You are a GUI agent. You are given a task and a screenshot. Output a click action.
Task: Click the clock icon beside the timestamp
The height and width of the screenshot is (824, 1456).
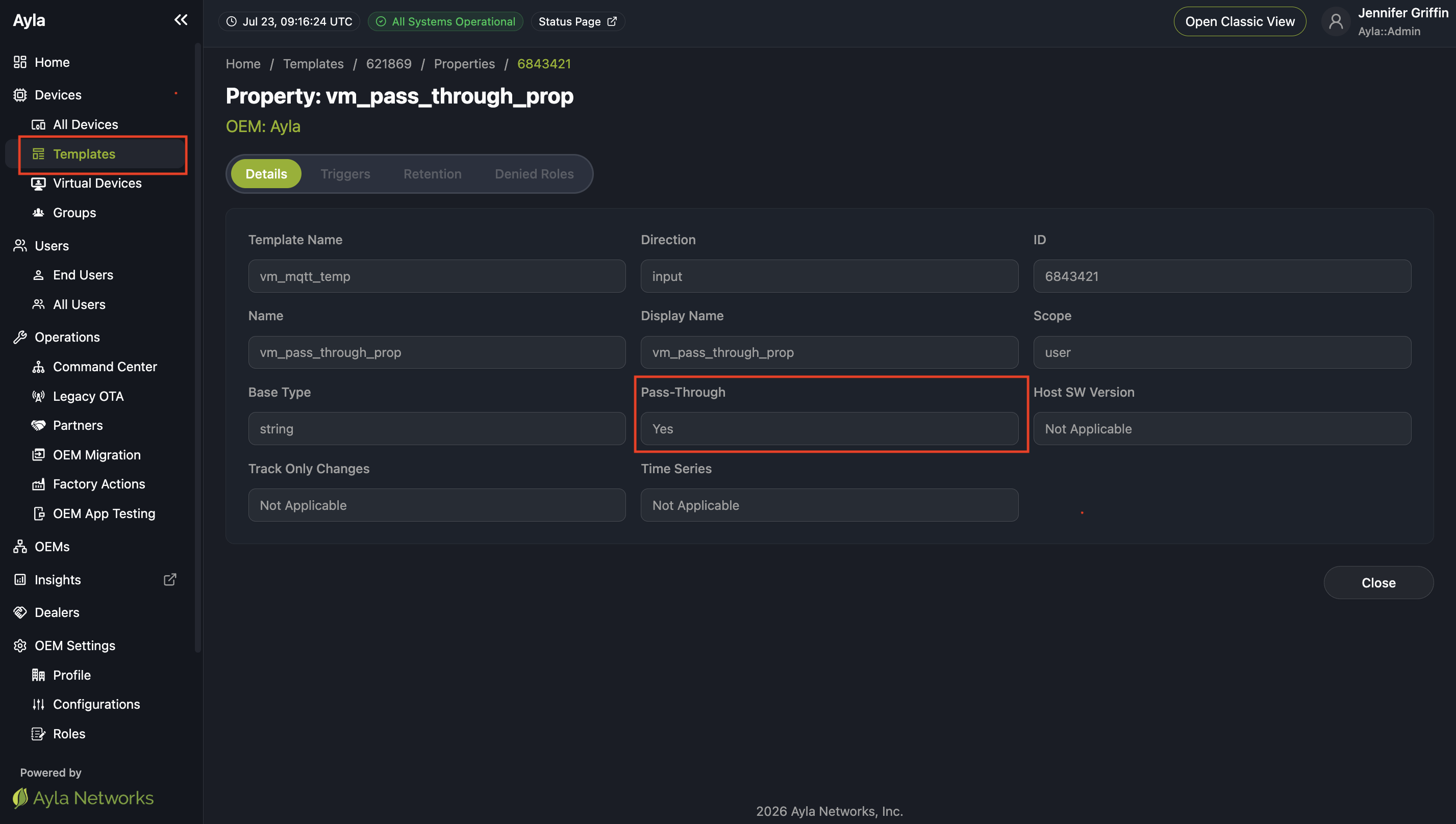232,21
